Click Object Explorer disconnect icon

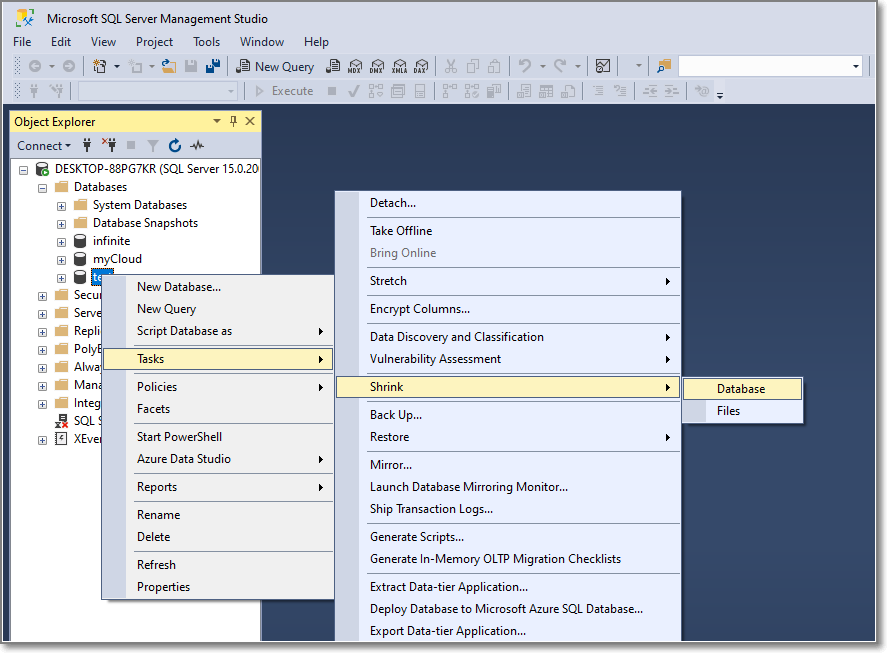(109, 145)
